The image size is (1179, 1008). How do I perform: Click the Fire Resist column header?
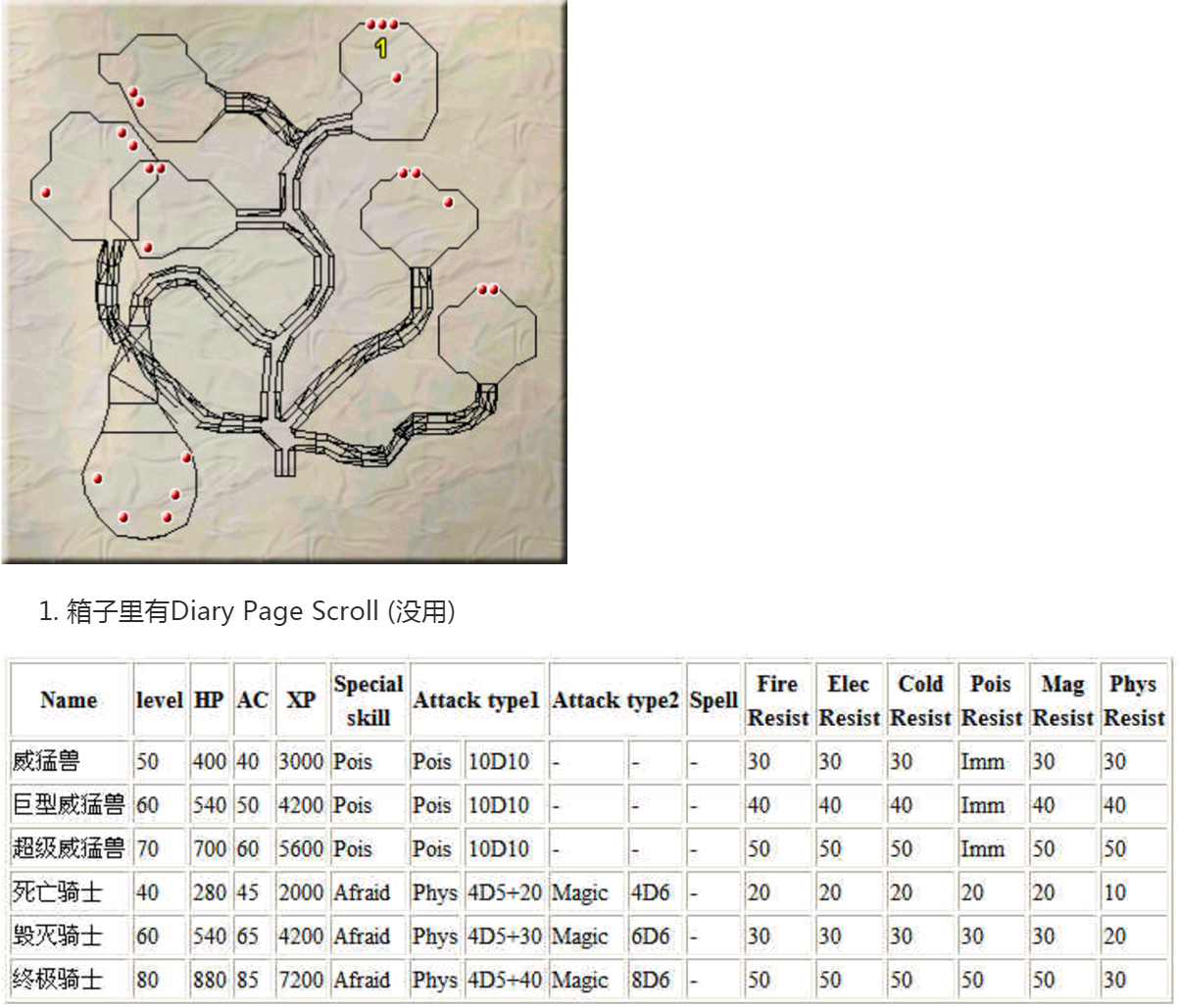pos(777,700)
